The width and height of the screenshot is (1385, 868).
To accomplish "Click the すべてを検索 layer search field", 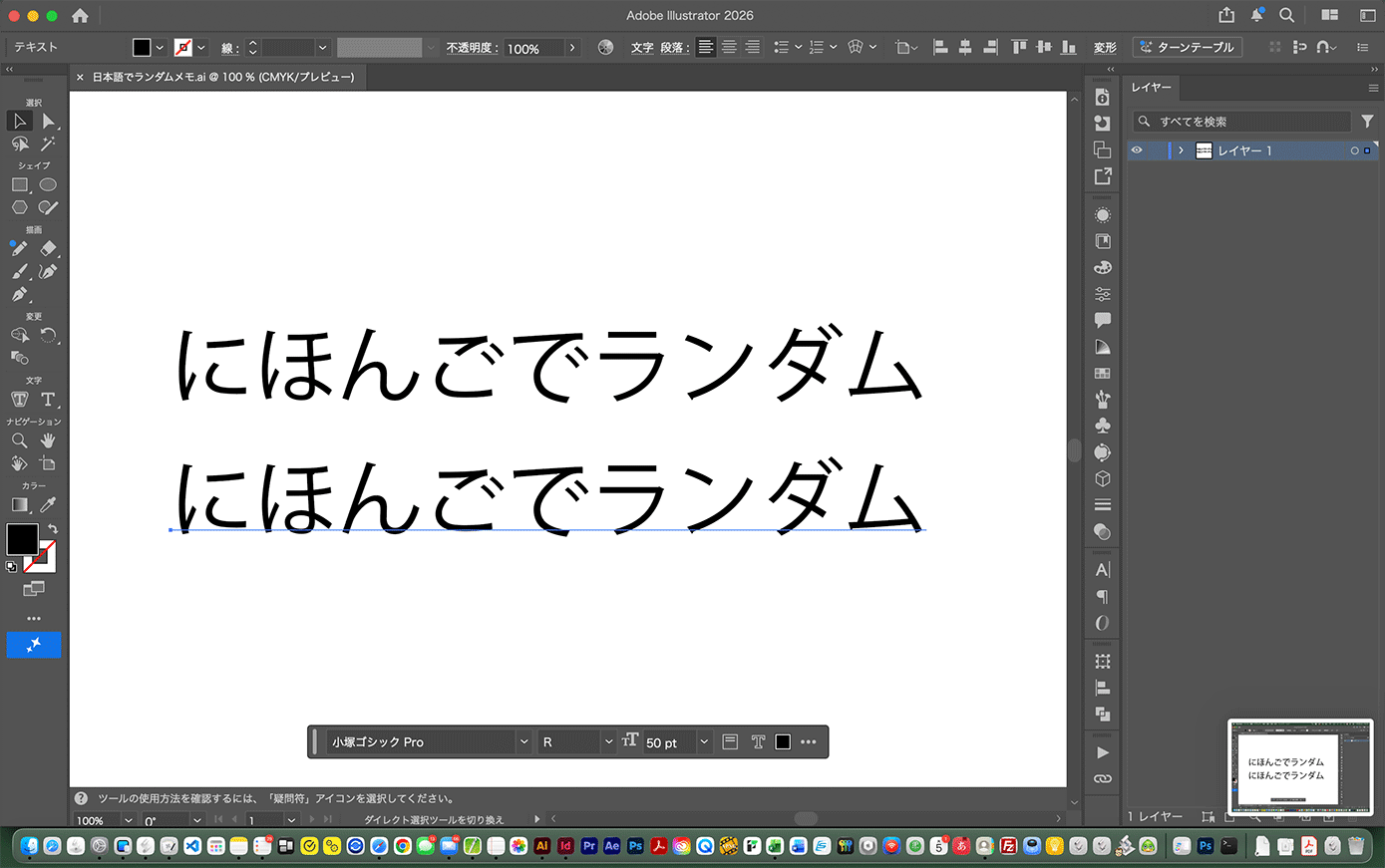I will pos(1241,122).
